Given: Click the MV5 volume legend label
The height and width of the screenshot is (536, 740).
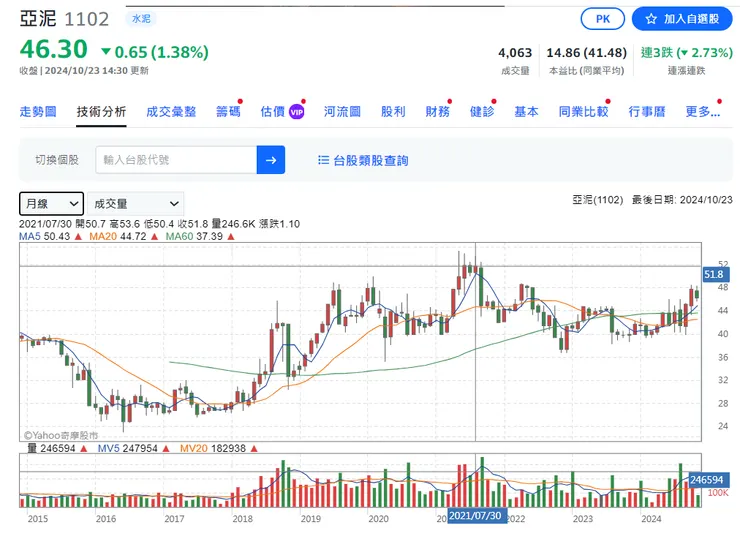Looking at the screenshot, I should pos(109,448).
